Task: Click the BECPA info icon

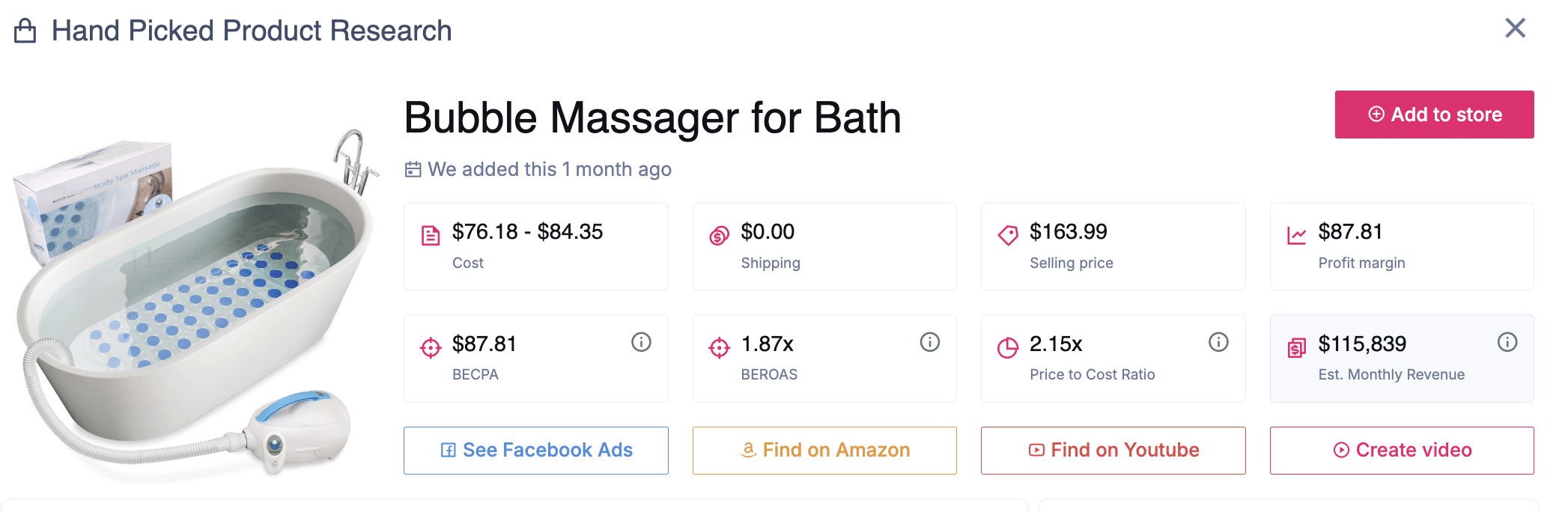Action: 641,342
